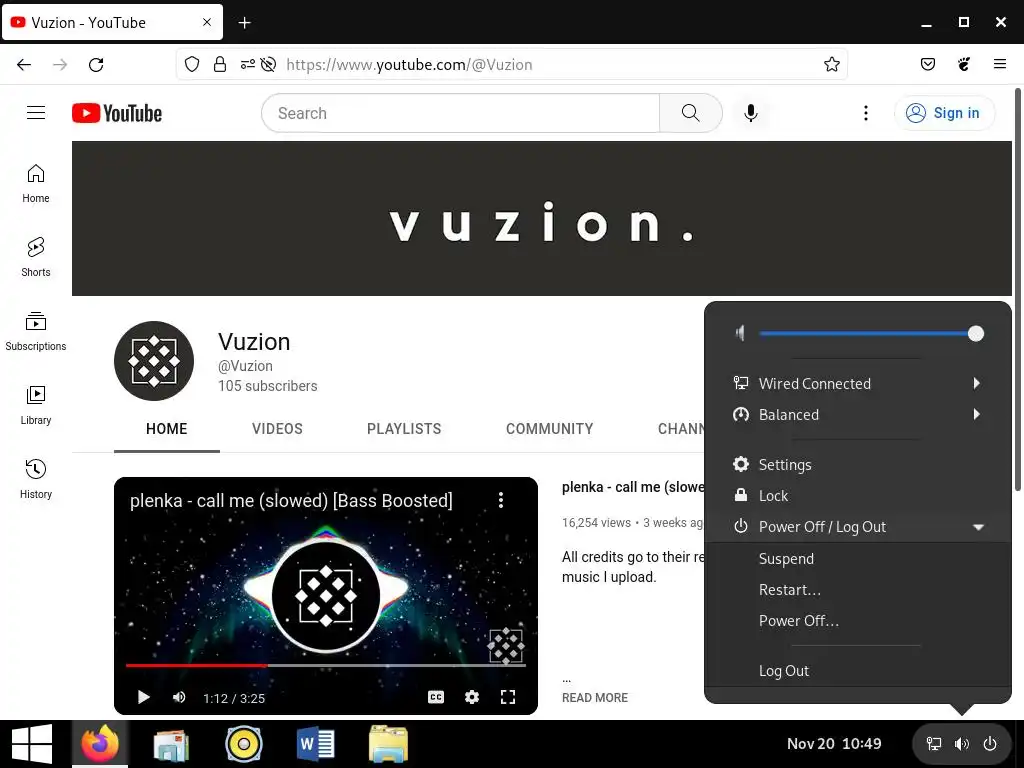Image resolution: width=1024 pixels, height=768 pixels.
Task: Adjust the system volume slider
Action: (x=871, y=334)
